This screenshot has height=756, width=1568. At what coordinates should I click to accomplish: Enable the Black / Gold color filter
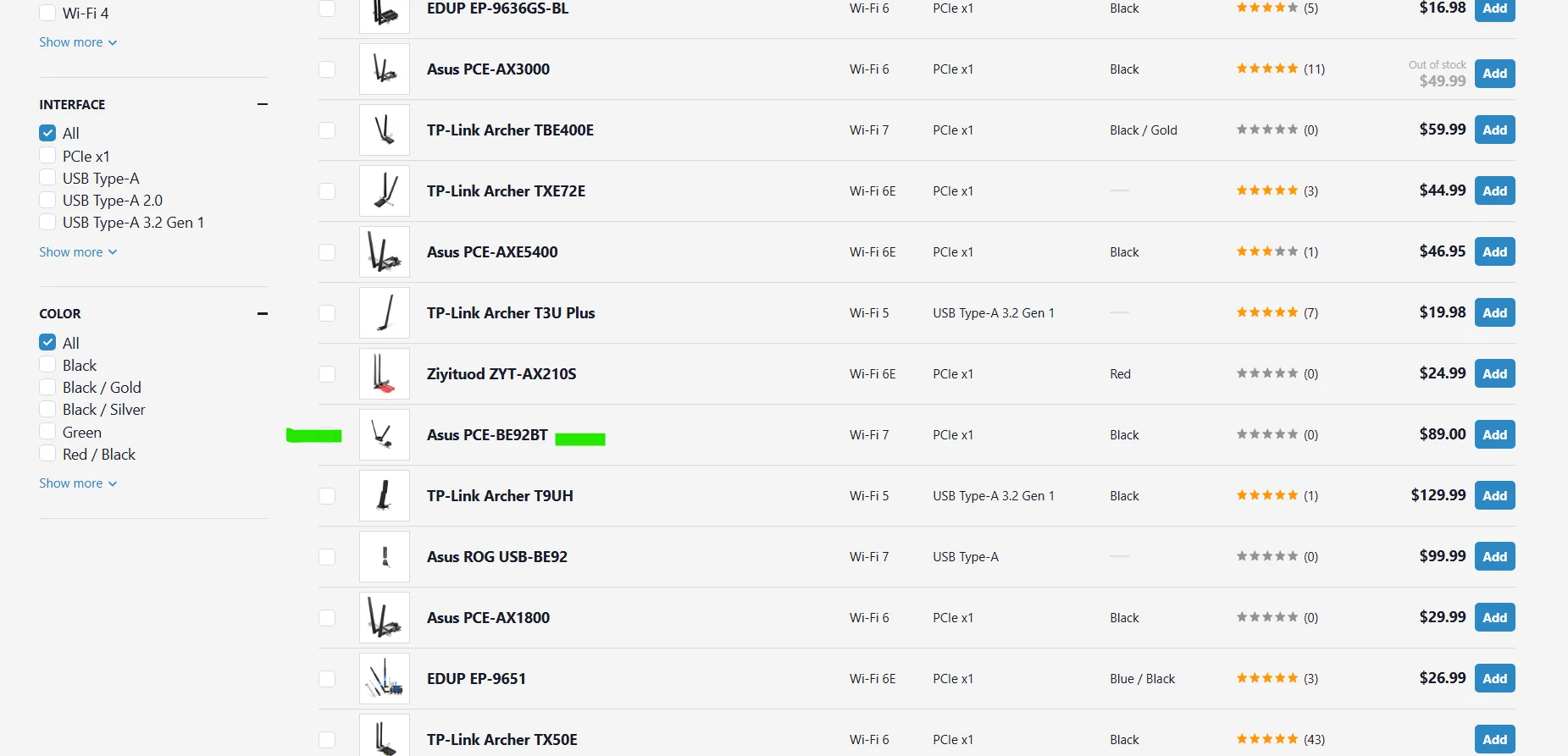(48, 387)
